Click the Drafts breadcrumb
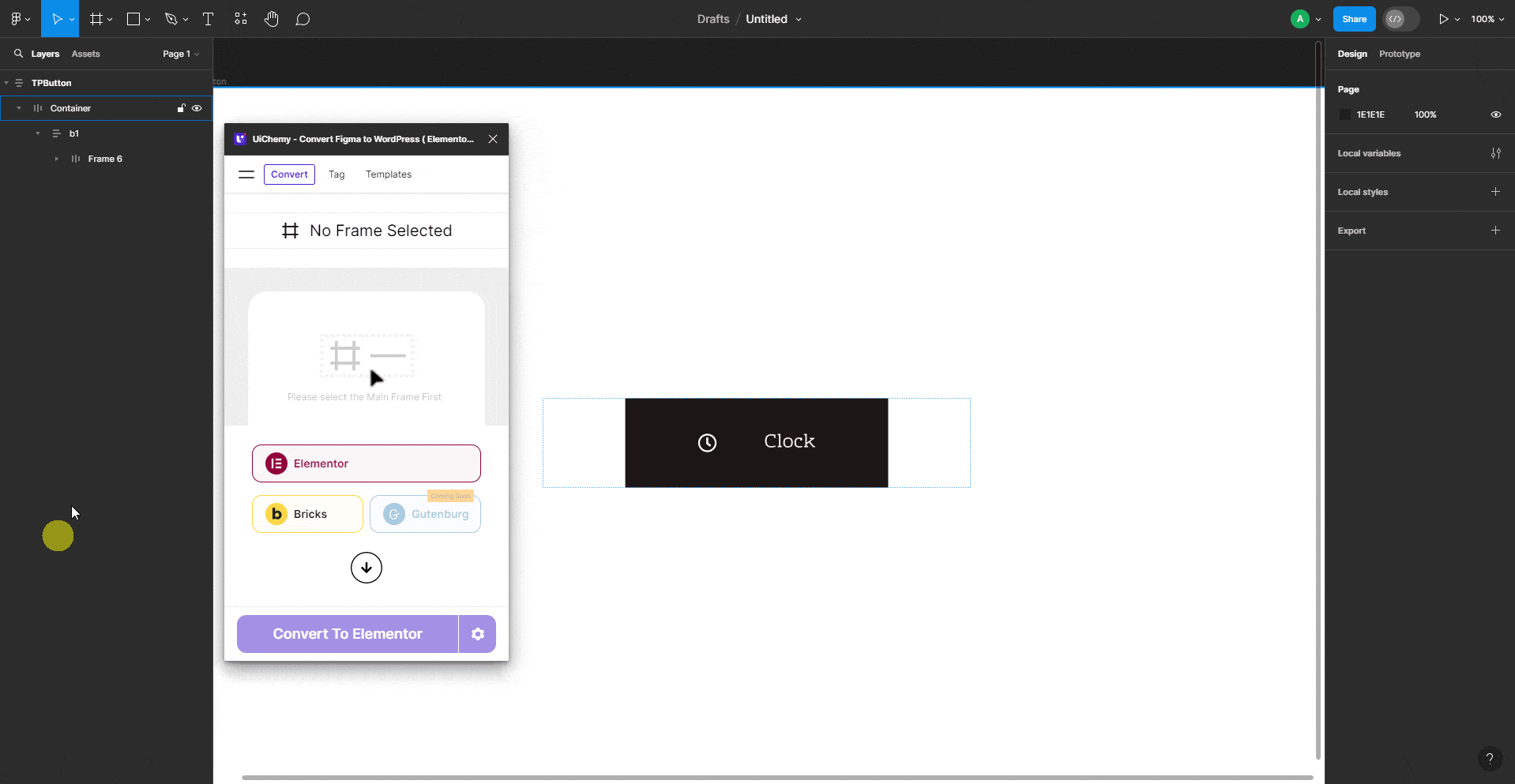This screenshot has width=1515, height=784. [713, 19]
